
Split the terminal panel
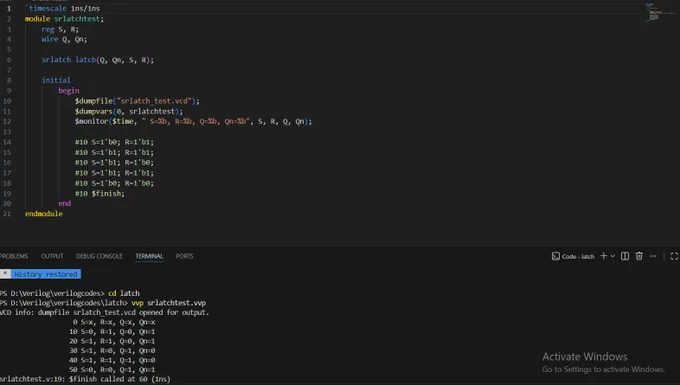[625, 256]
